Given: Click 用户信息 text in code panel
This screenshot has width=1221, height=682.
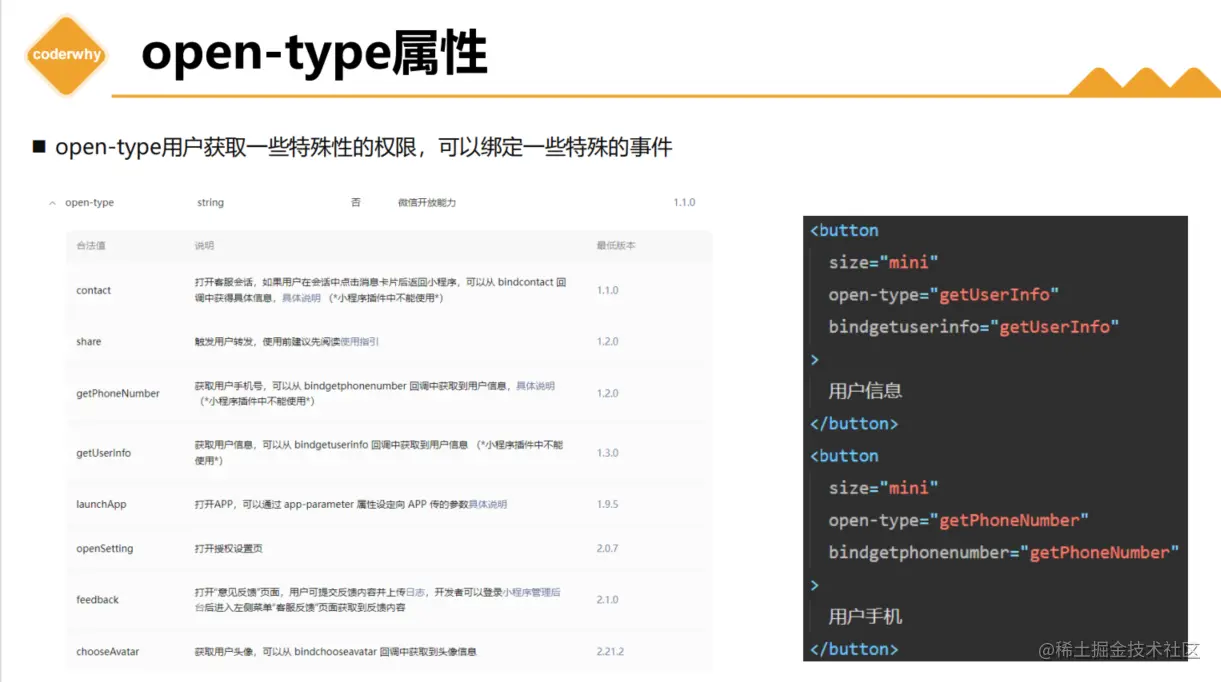Looking at the screenshot, I should 865,391.
